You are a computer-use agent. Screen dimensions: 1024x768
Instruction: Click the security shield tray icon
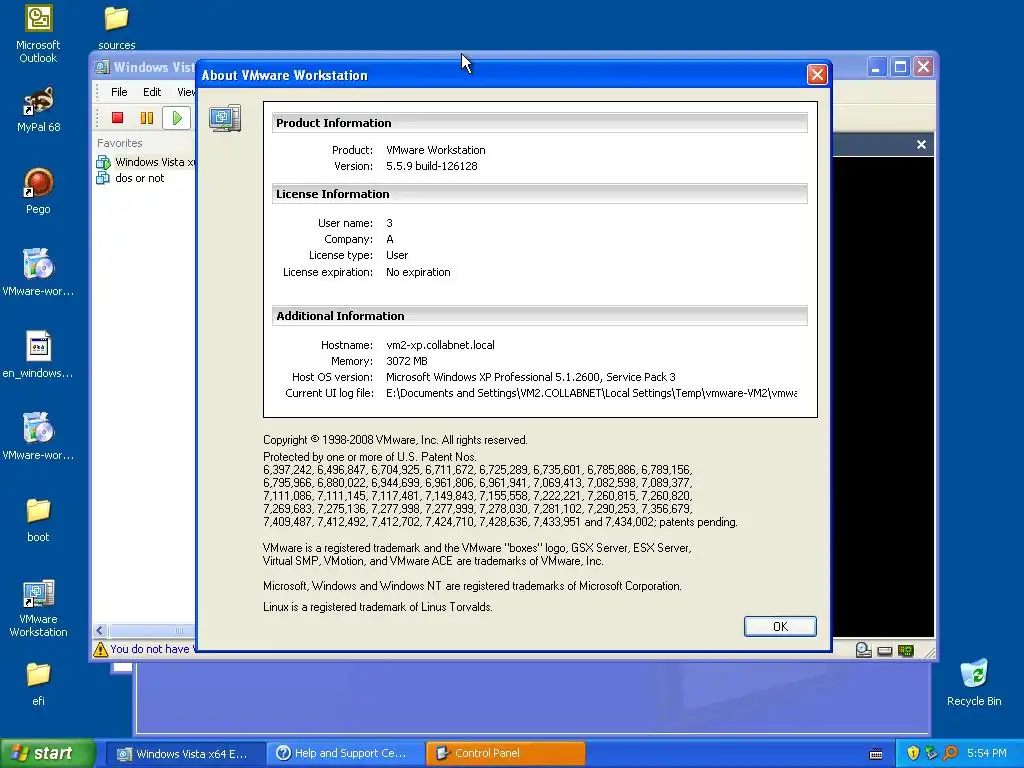[913, 754]
